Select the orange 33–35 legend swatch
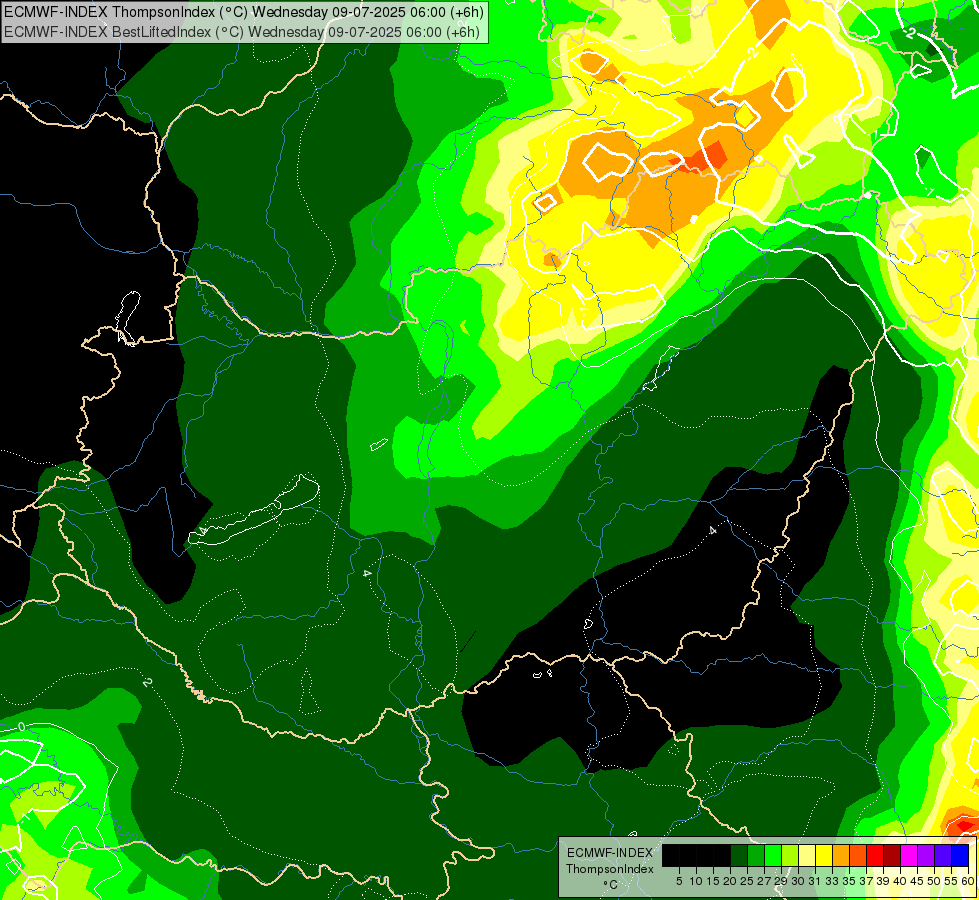This screenshot has width=979, height=900. (x=841, y=855)
